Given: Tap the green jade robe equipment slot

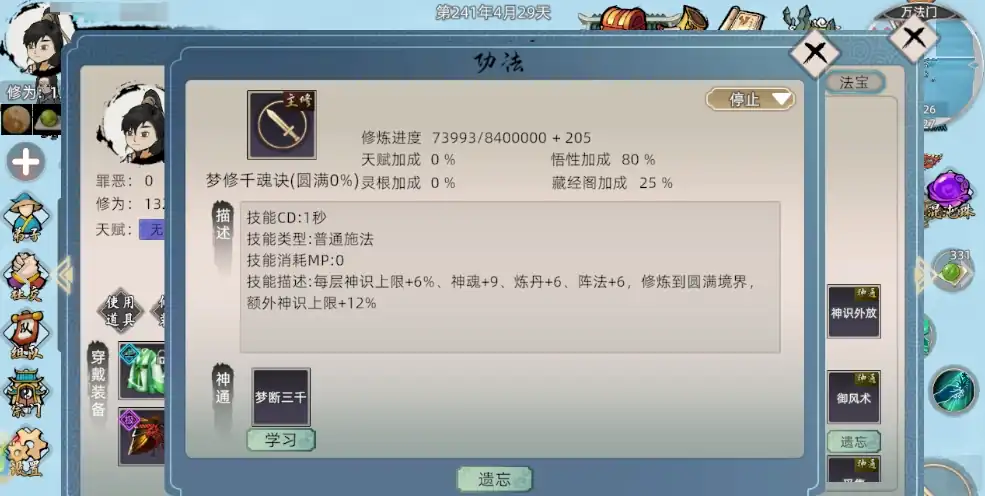Looking at the screenshot, I should tap(142, 370).
